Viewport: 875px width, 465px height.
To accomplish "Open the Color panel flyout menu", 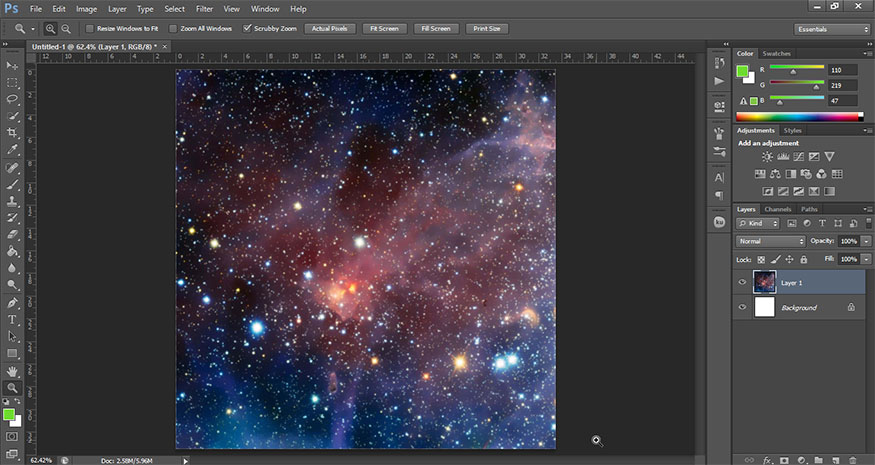I will (867, 54).
